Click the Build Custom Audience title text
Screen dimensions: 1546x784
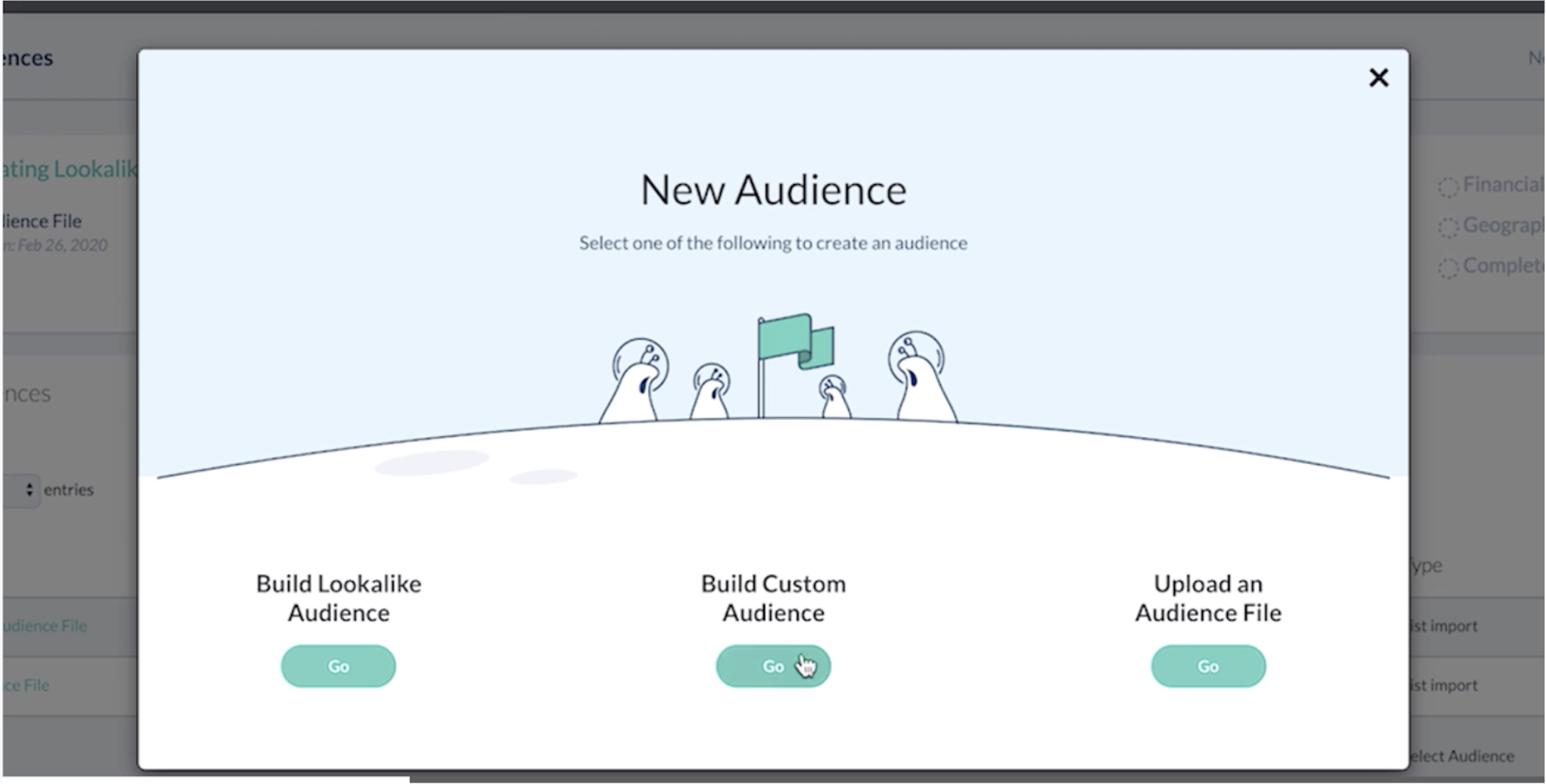[773, 598]
